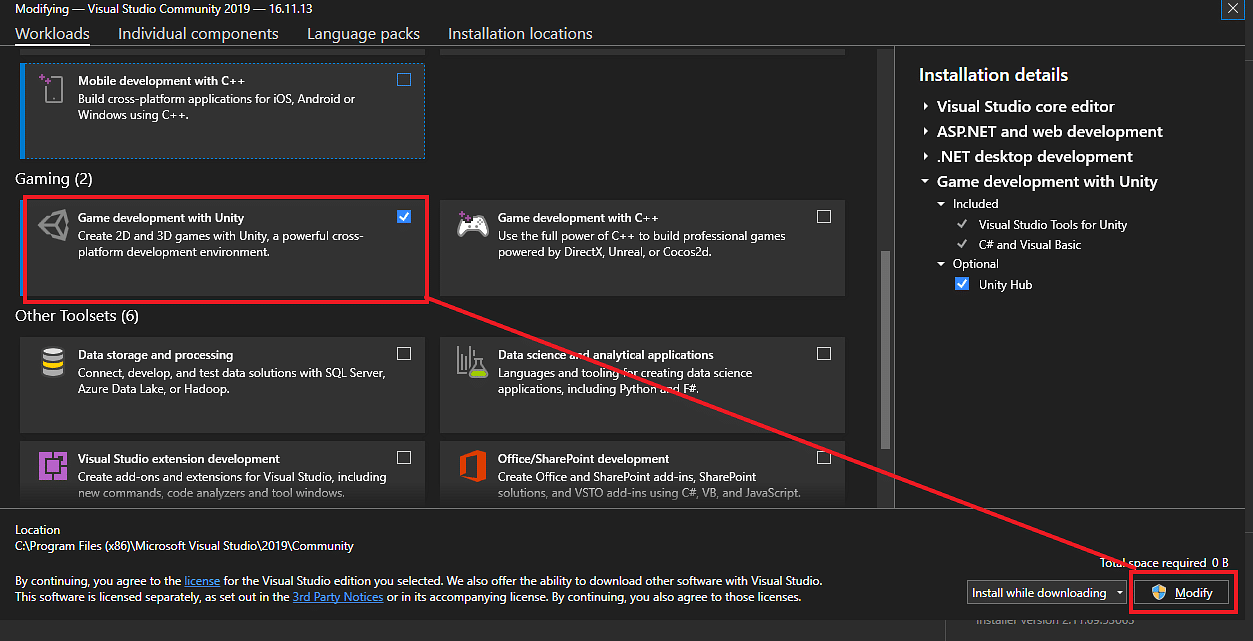Screen dimensions: 1253x641
Task: Click the Unity cube icon
Action: [x=52, y=225]
